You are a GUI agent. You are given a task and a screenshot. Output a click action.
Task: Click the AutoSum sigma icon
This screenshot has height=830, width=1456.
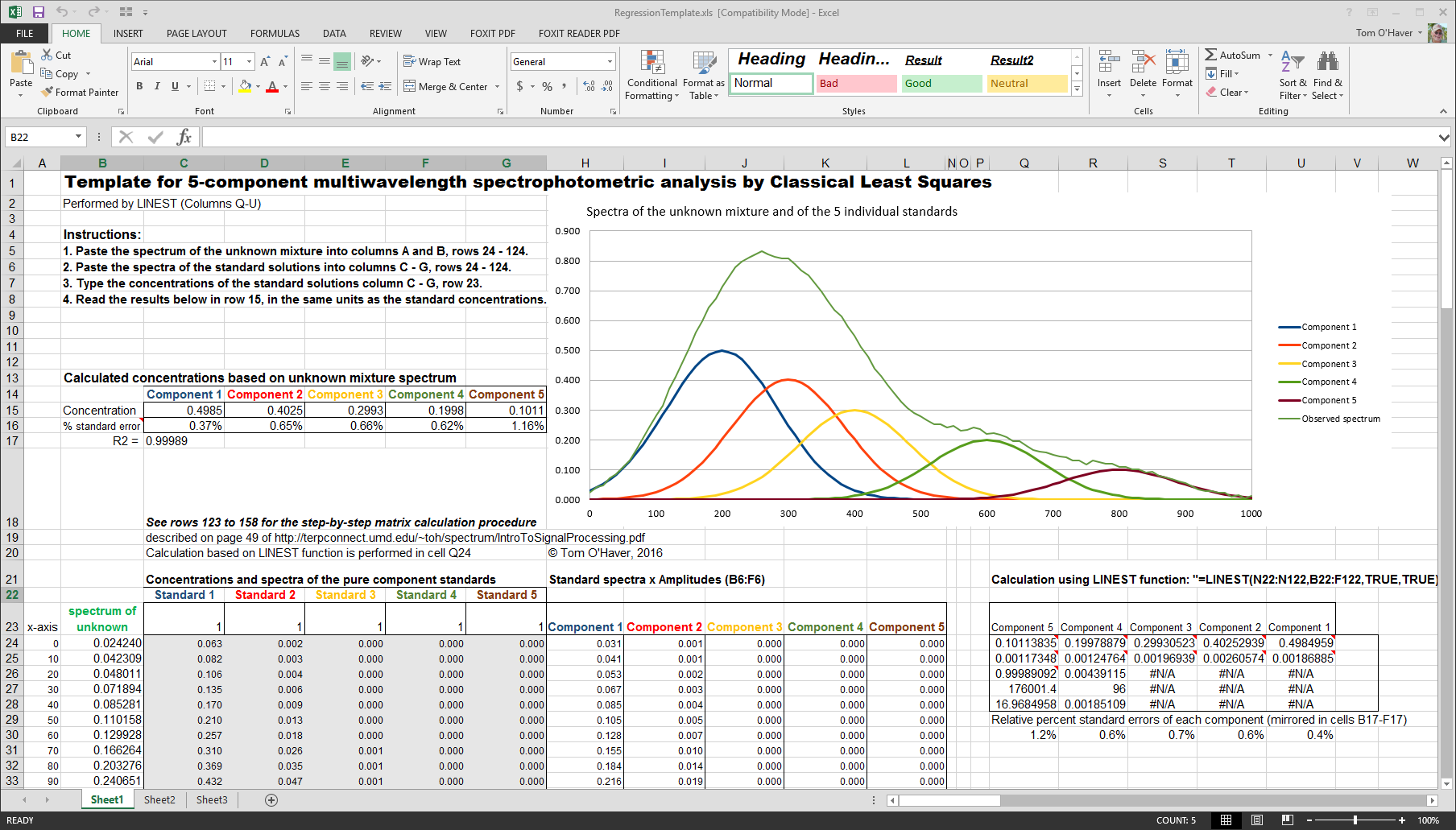[1211, 55]
